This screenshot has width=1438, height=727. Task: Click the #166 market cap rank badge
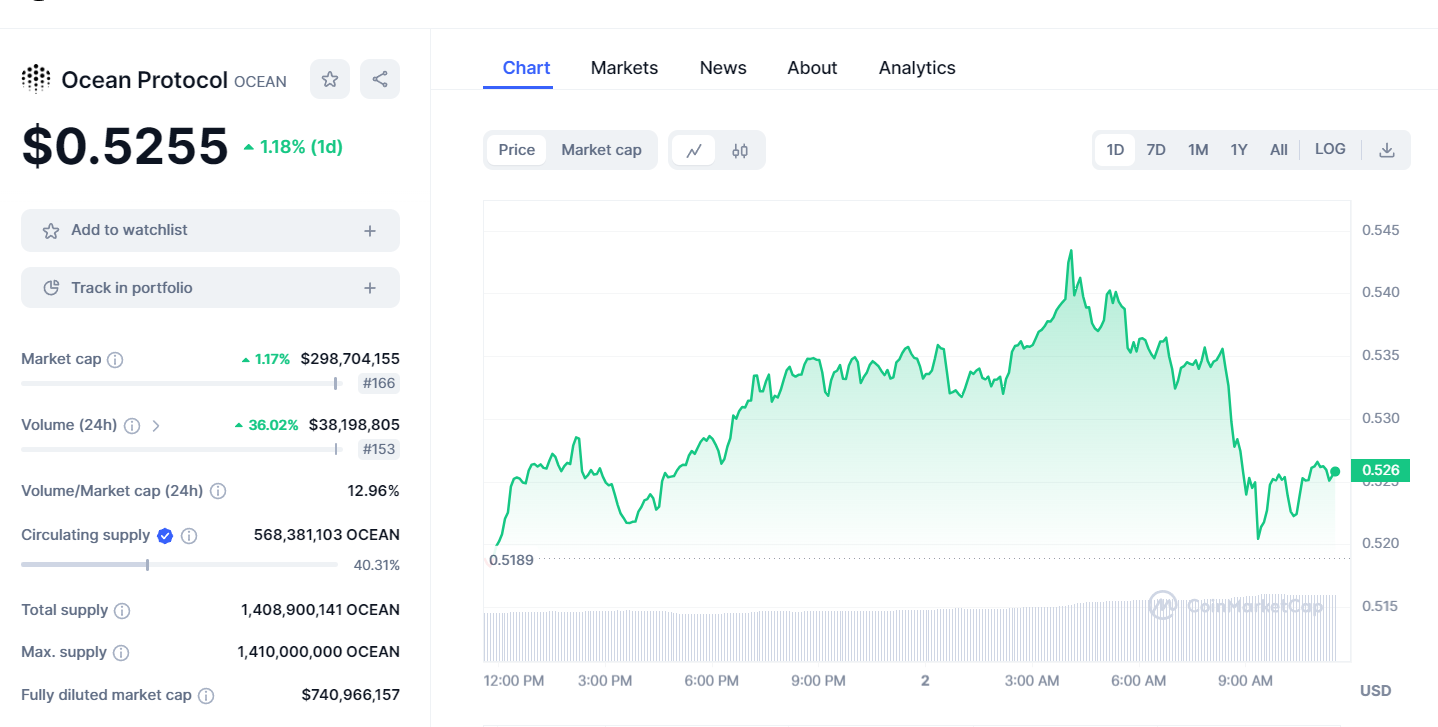pyautogui.click(x=379, y=383)
